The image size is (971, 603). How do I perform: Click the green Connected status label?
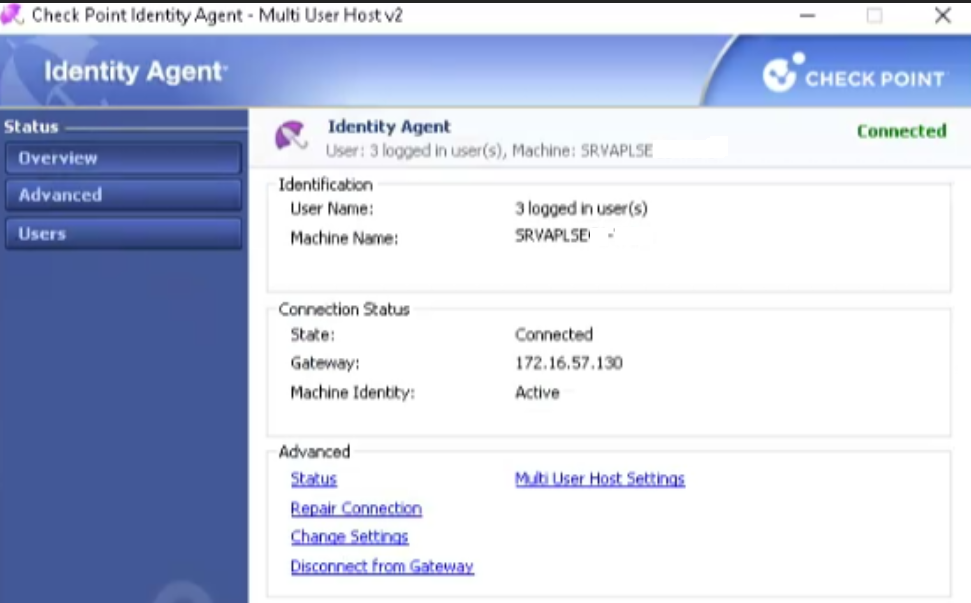point(901,131)
